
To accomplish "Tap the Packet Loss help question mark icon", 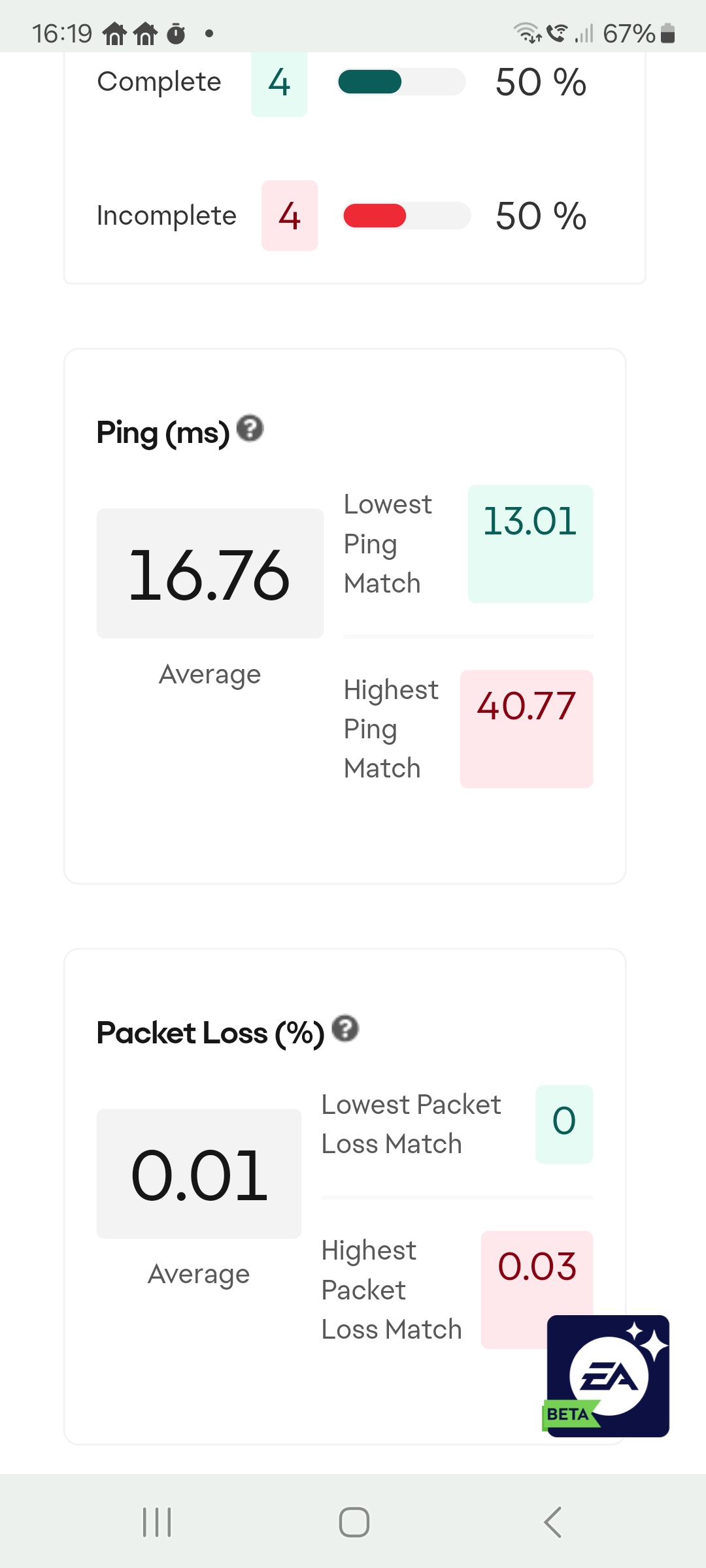I will click(345, 1028).
